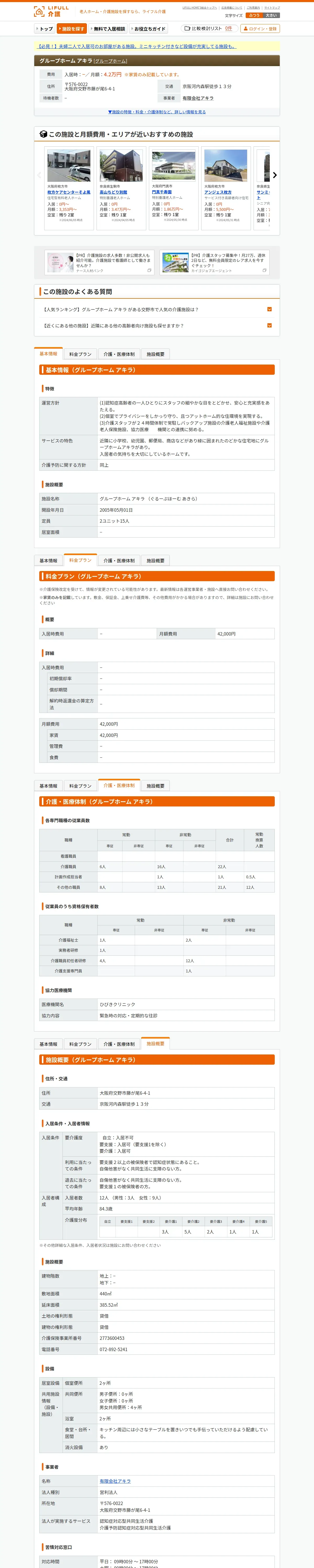
Task: Open LIFULL HOME'S総合トップへ link
Action: pyautogui.click(x=199, y=8)
